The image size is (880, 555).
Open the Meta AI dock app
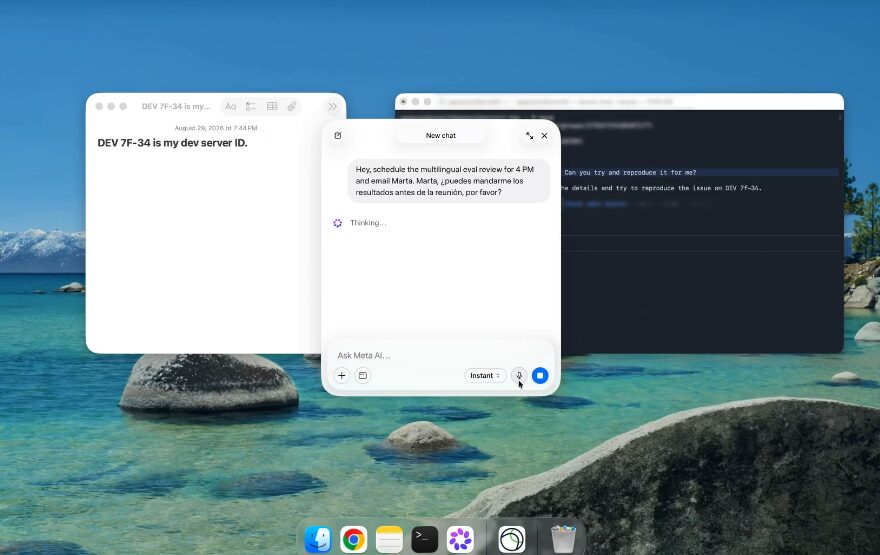tap(460, 539)
